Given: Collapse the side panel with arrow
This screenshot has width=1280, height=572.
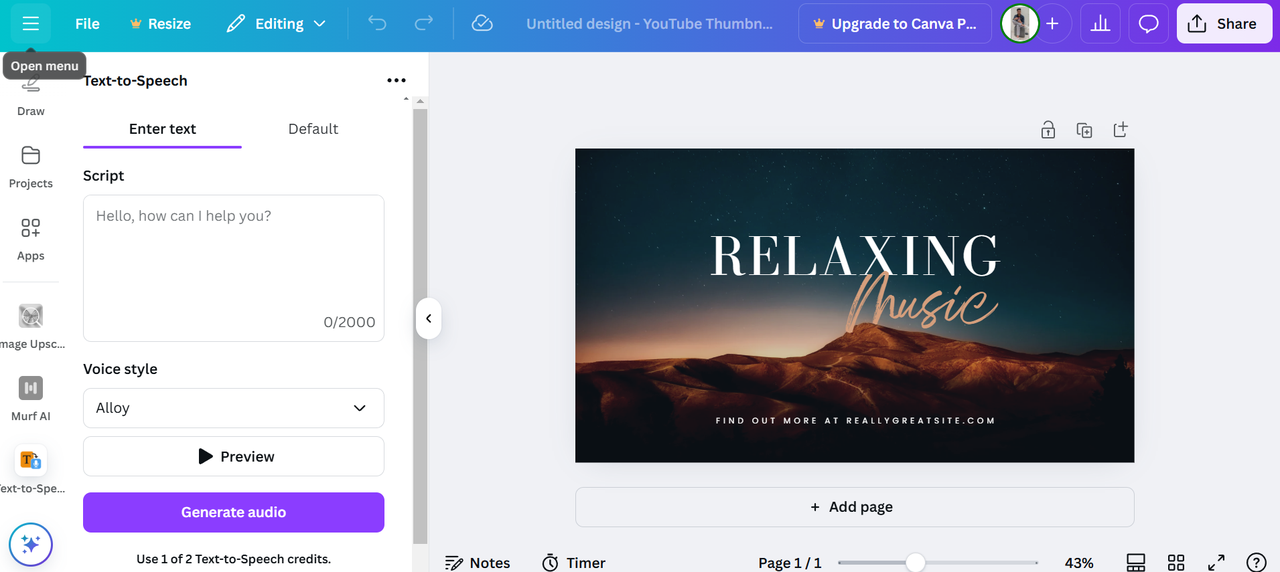Looking at the screenshot, I should click(x=428, y=318).
